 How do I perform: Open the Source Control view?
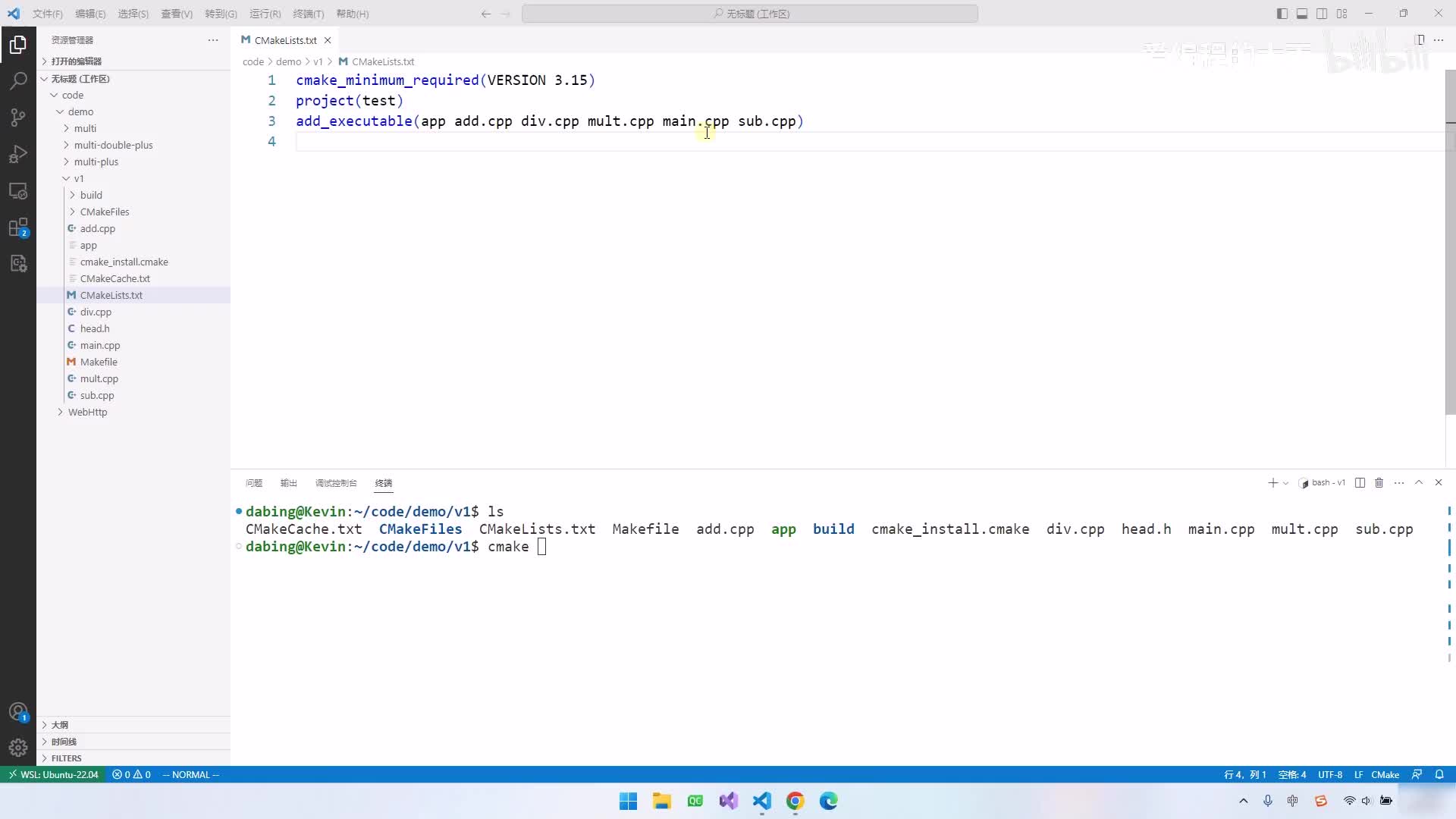(x=18, y=118)
